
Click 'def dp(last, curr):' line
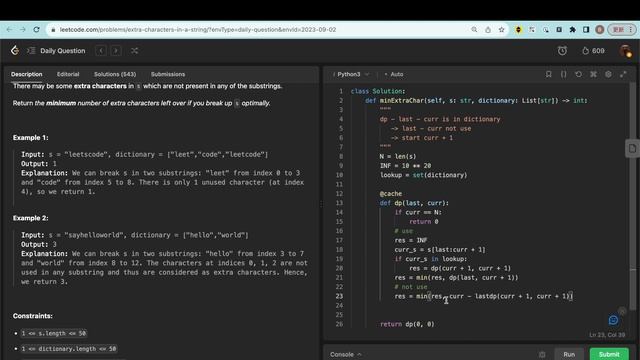[414, 203]
